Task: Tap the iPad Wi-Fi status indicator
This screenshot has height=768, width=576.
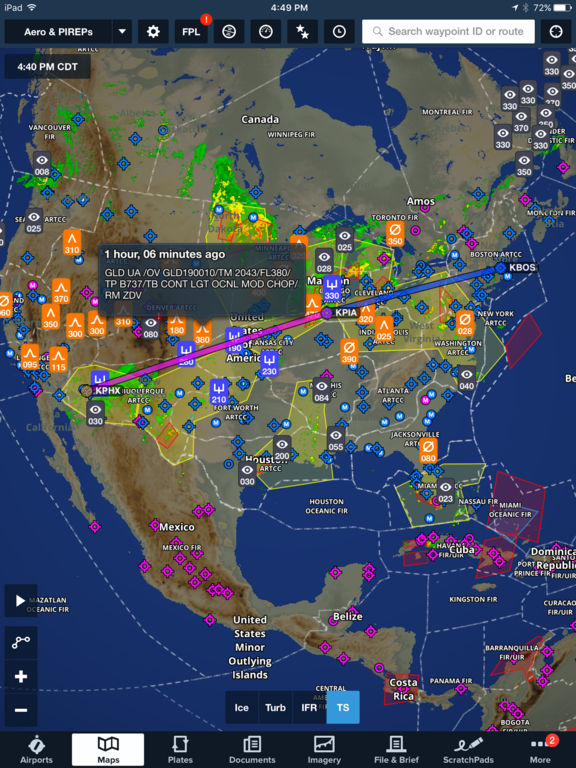Action: point(20,8)
